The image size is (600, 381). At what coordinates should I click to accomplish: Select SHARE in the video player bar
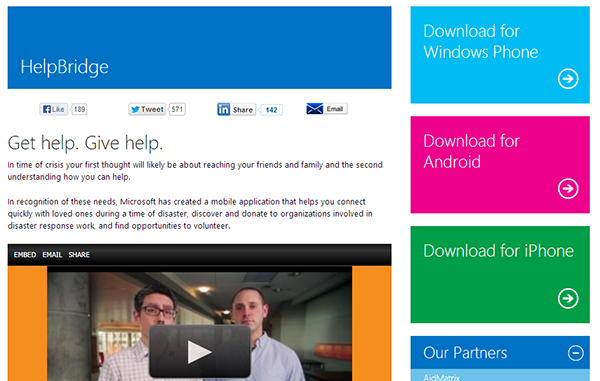click(x=79, y=255)
